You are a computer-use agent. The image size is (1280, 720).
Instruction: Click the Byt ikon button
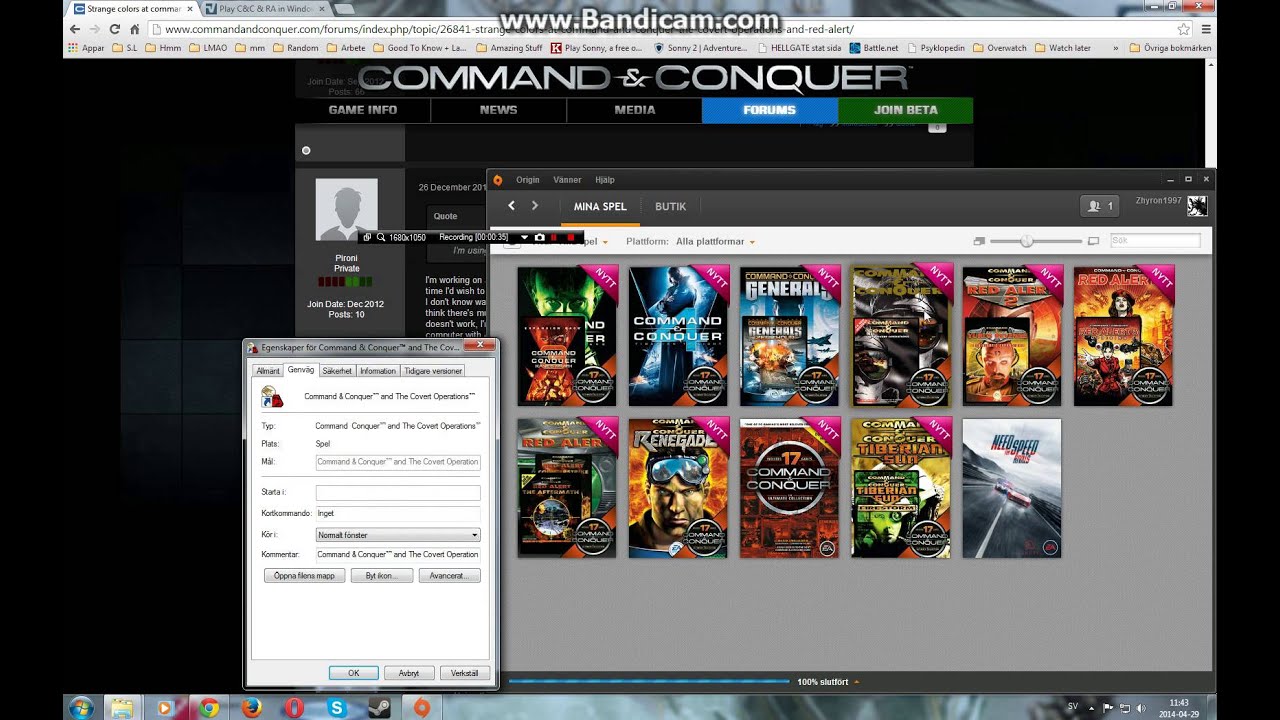pos(382,576)
